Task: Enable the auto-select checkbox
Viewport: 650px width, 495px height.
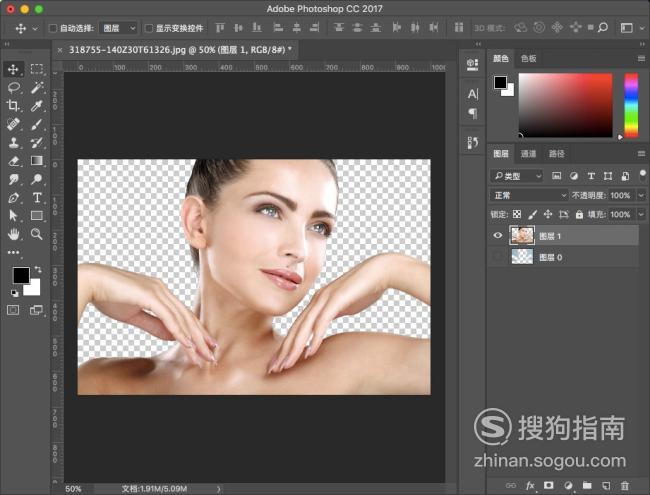Action: point(53,28)
